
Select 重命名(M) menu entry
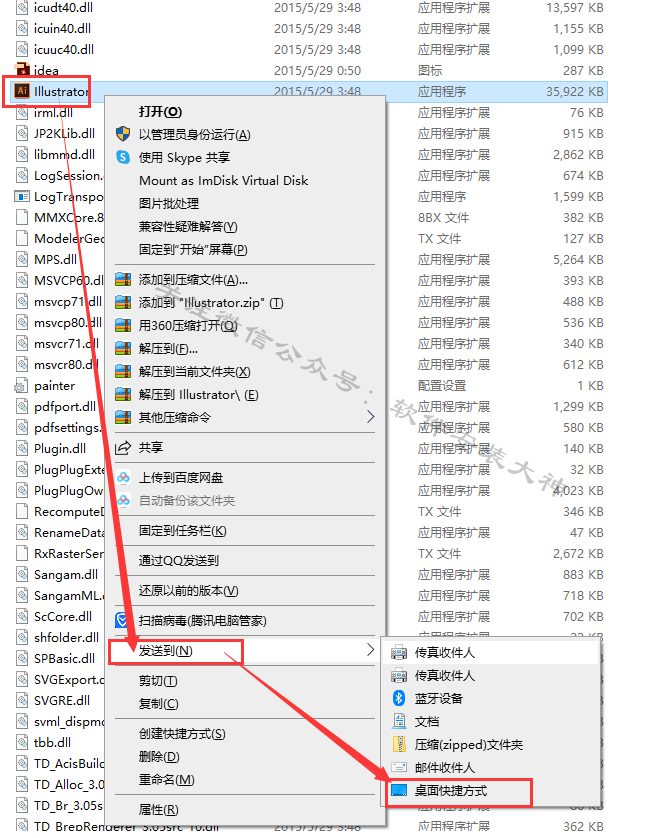coord(167,779)
